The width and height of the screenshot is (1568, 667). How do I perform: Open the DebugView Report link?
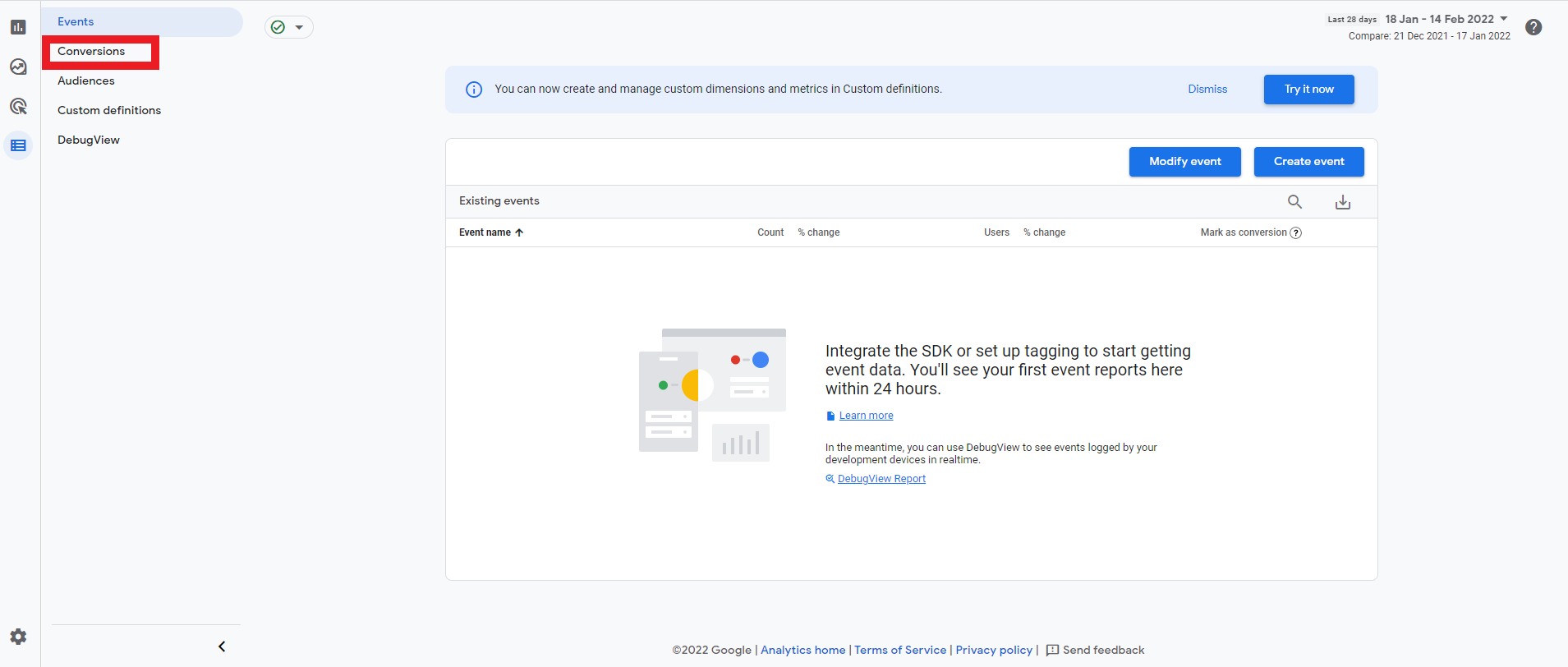(x=881, y=479)
